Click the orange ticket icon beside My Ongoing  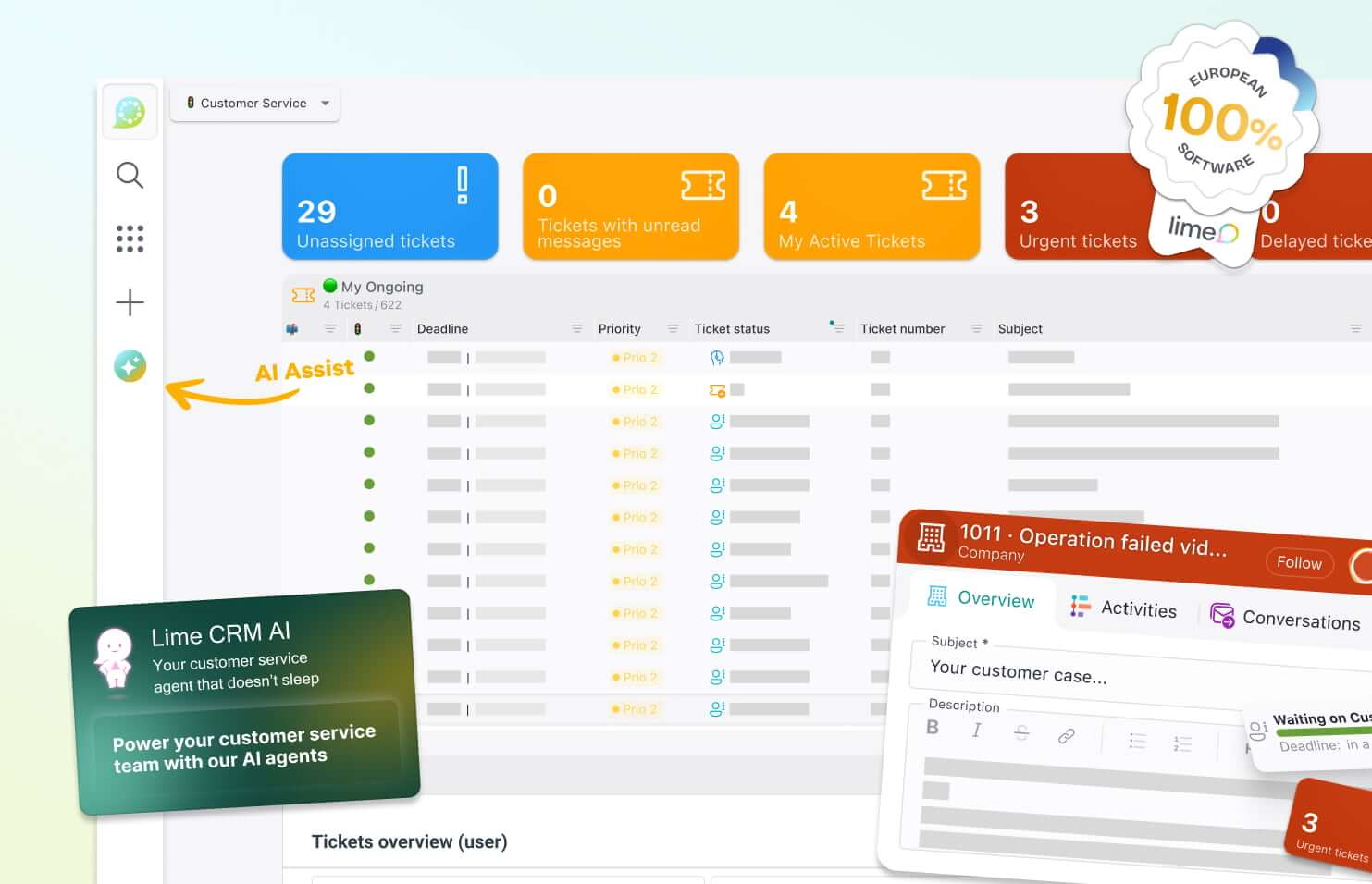[x=303, y=295]
